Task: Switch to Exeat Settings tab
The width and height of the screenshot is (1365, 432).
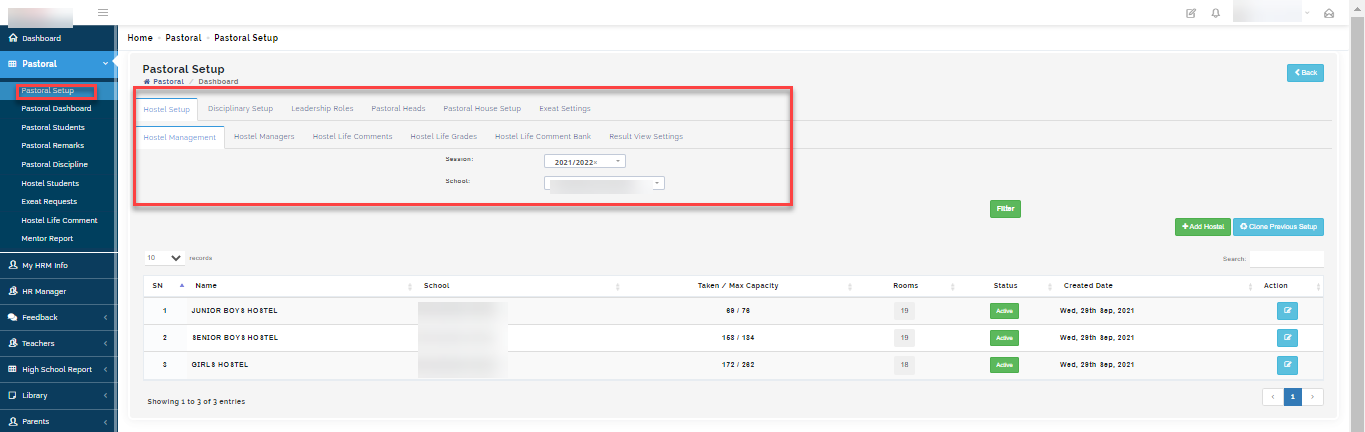Action: tap(565, 108)
